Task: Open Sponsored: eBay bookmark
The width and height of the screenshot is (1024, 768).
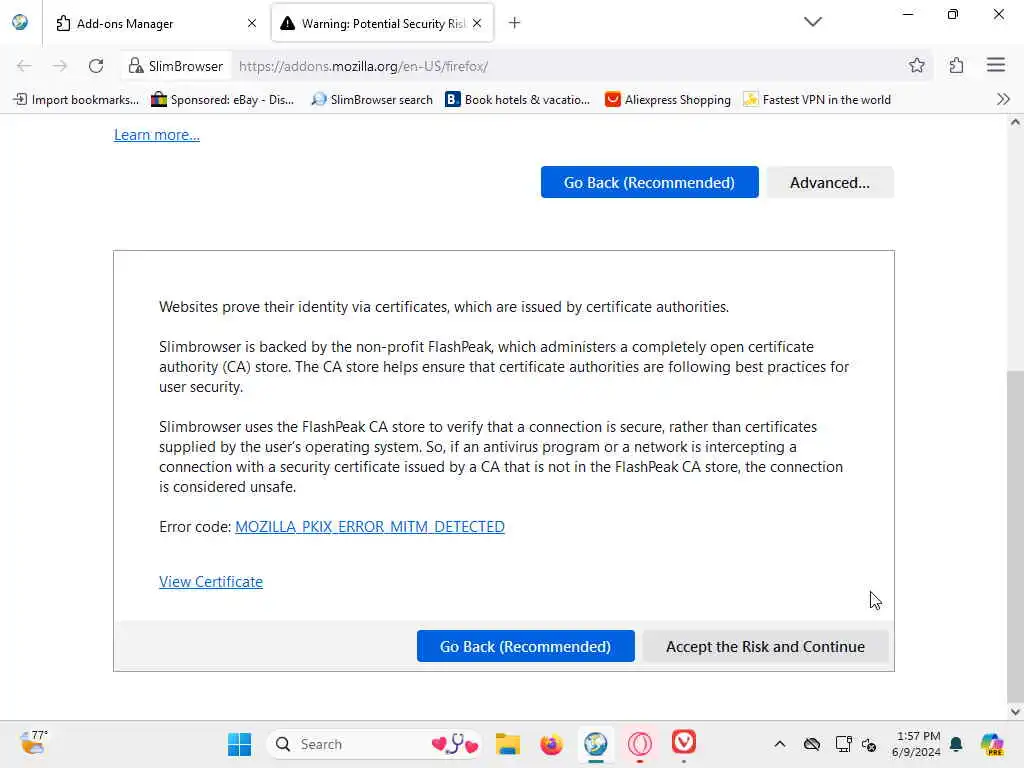Action: pos(223,100)
